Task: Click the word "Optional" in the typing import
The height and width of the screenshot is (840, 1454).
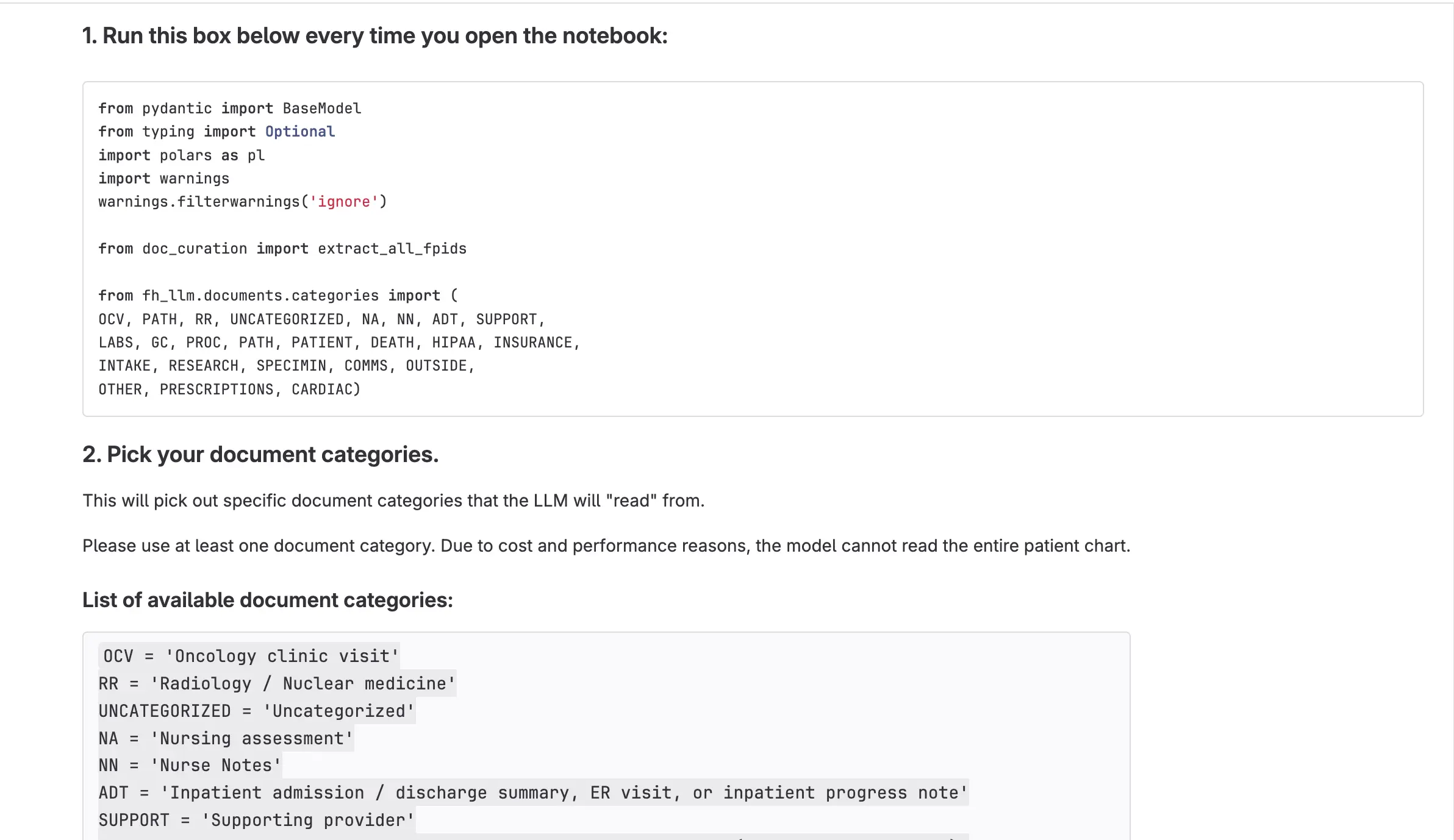Action: pyautogui.click(x=299, y=132)
